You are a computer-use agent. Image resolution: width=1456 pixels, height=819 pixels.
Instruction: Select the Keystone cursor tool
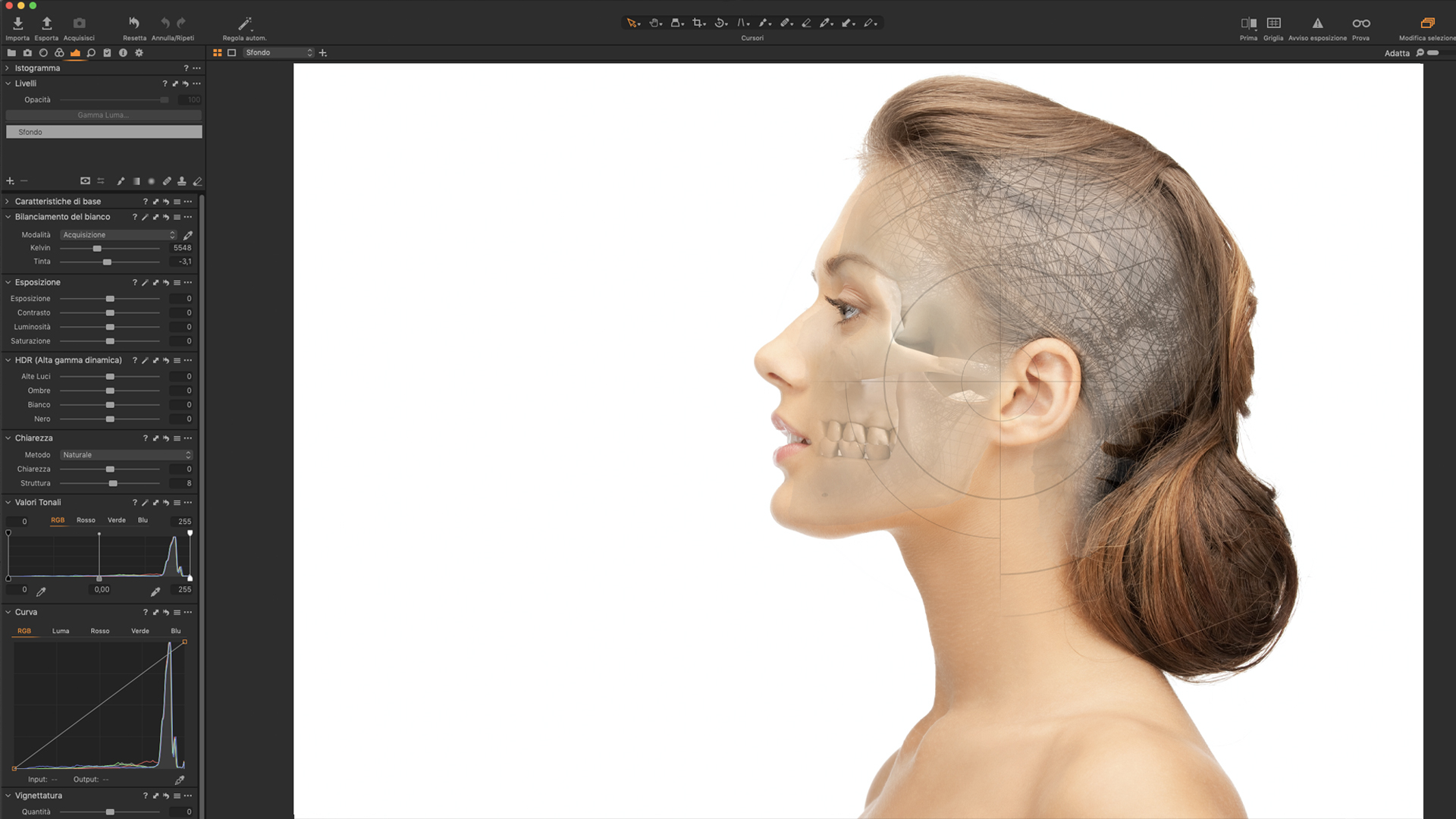pyautogui.click(x=742, y=23)
